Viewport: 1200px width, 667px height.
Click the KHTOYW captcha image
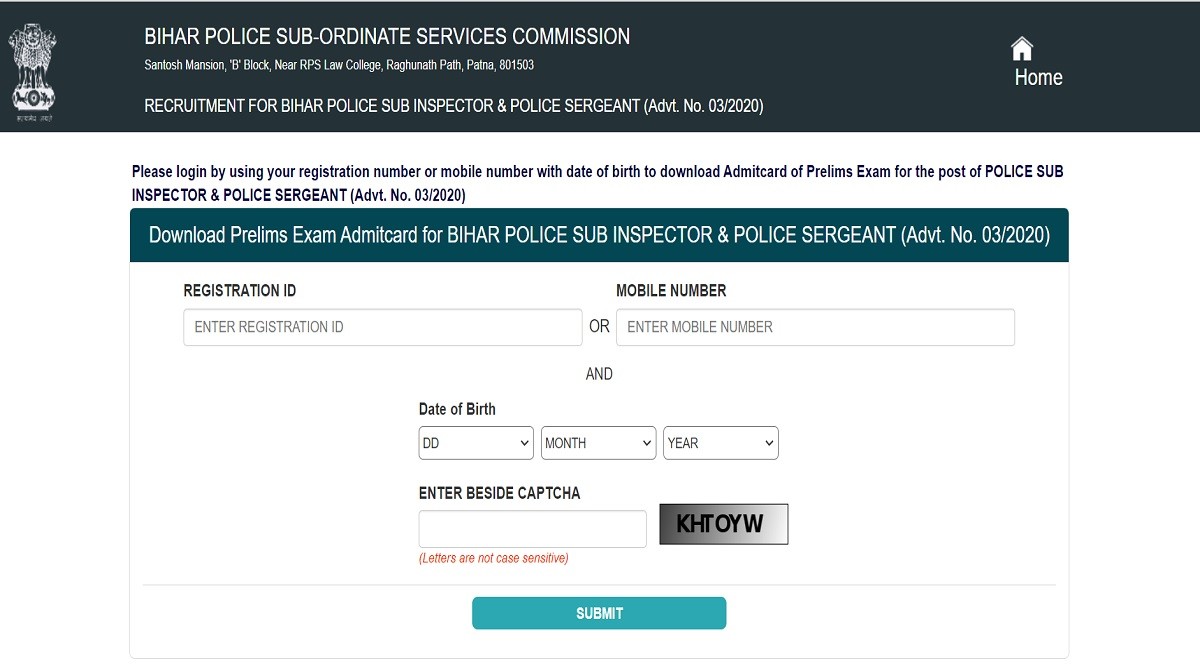(x=723, y=524)
